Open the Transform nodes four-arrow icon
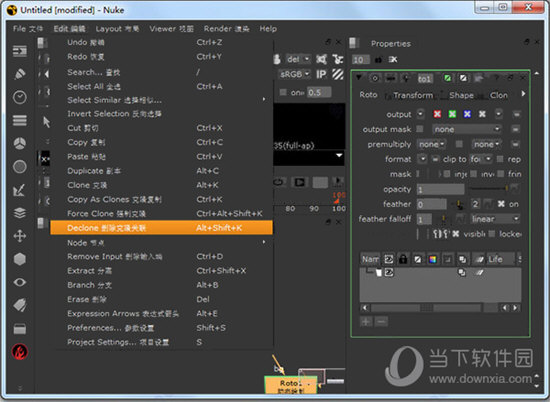Viewport: 550px width, 402px height. point(20,236)
